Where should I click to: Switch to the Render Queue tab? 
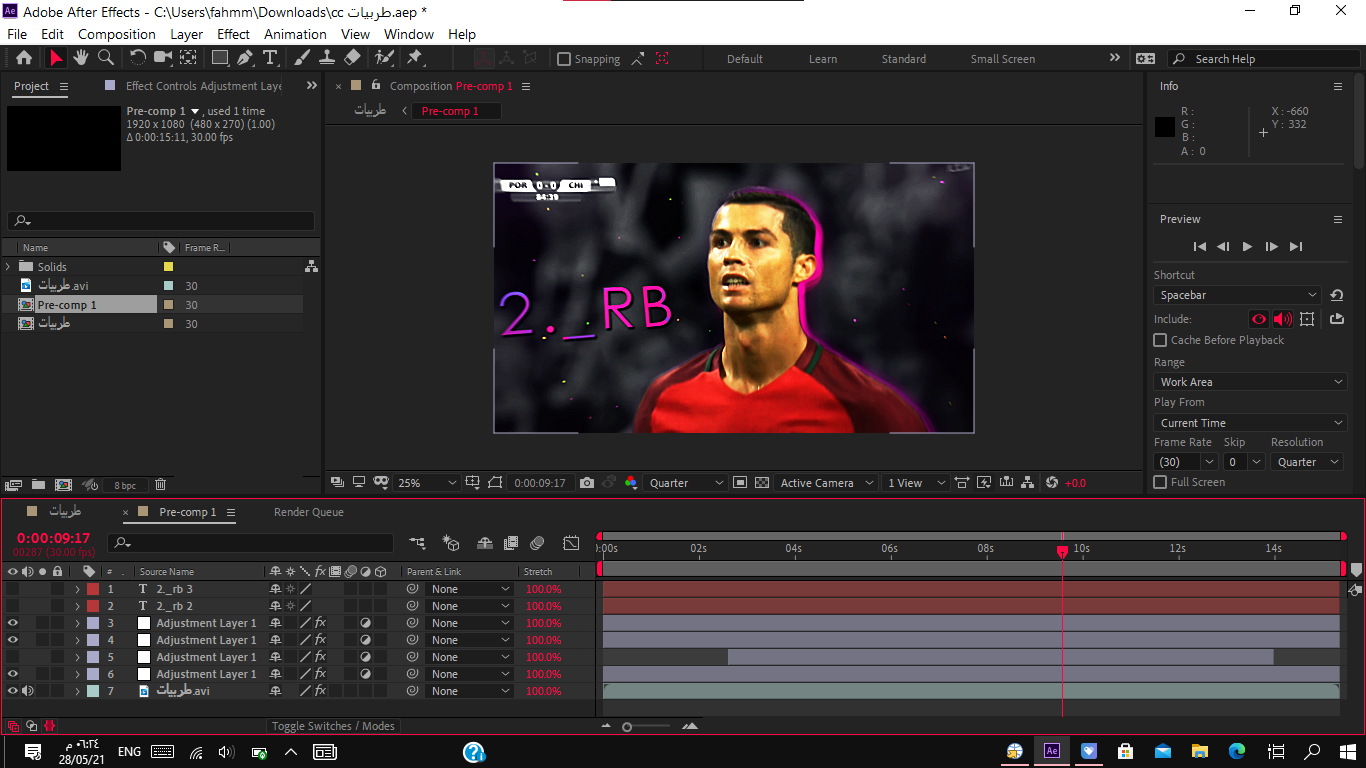(x=309, y=512)
